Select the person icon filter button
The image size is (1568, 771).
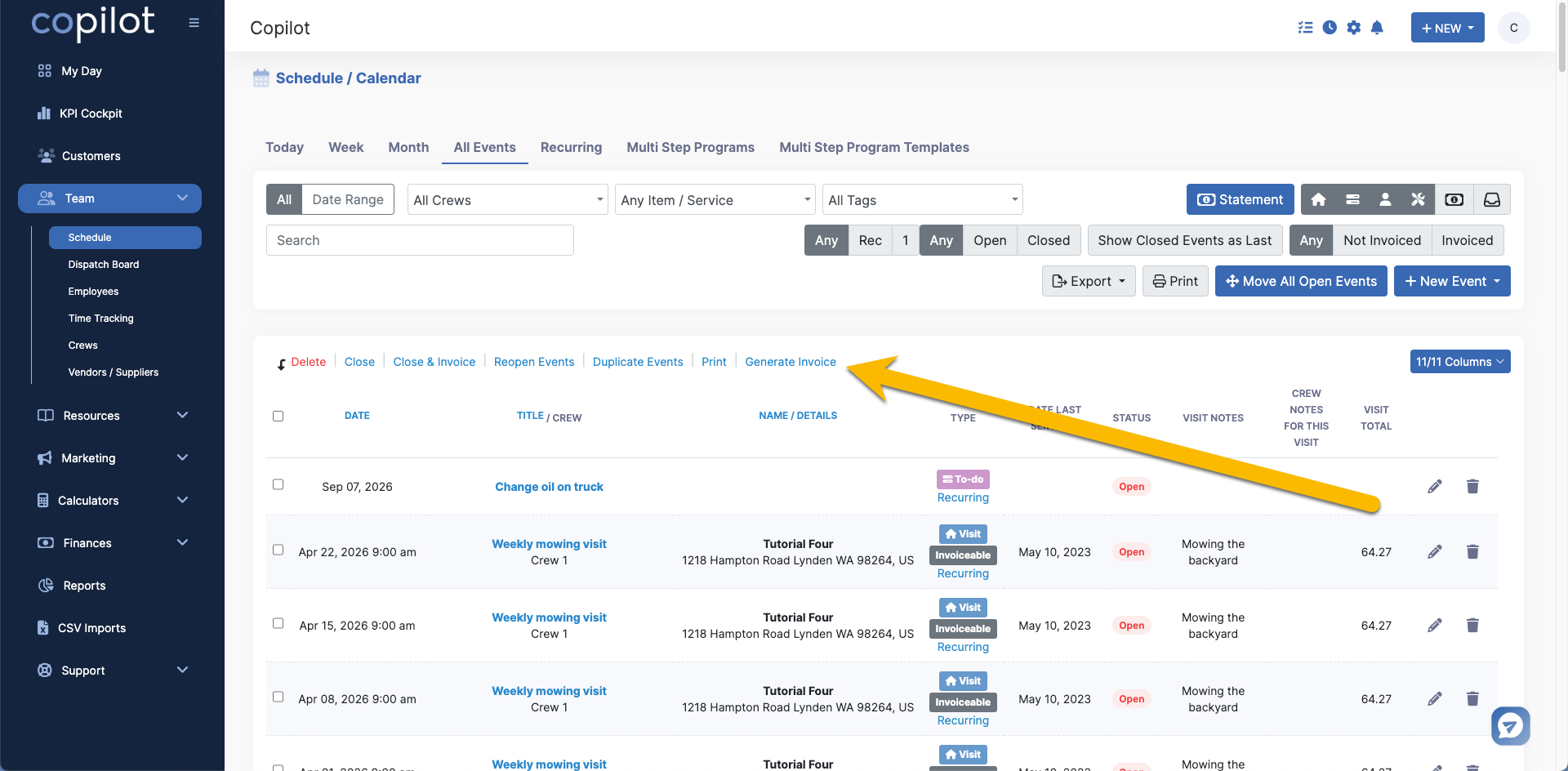coord(1385,199)
